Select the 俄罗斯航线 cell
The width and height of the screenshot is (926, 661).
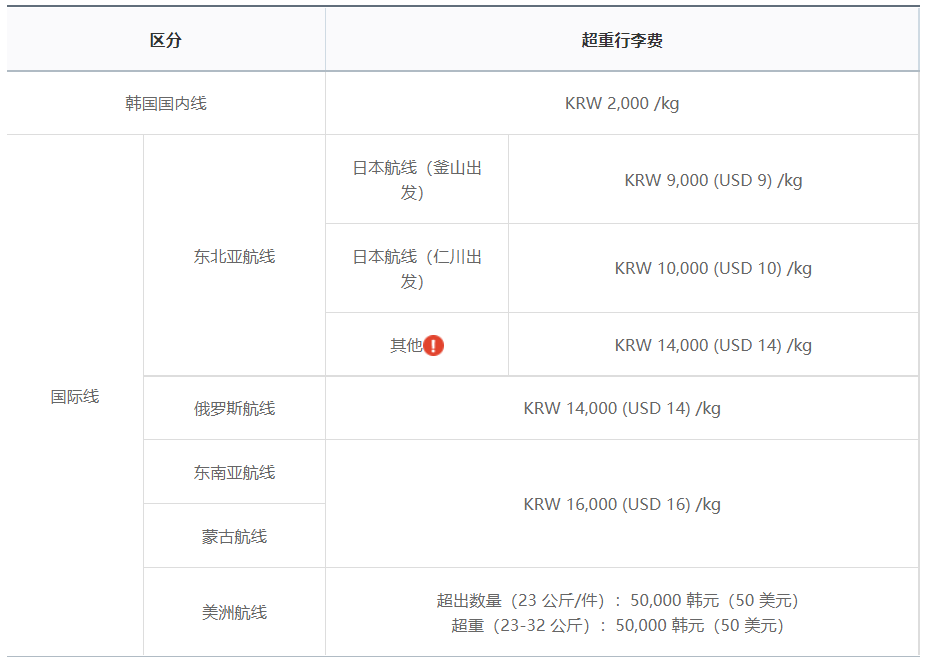coord(234,408)
